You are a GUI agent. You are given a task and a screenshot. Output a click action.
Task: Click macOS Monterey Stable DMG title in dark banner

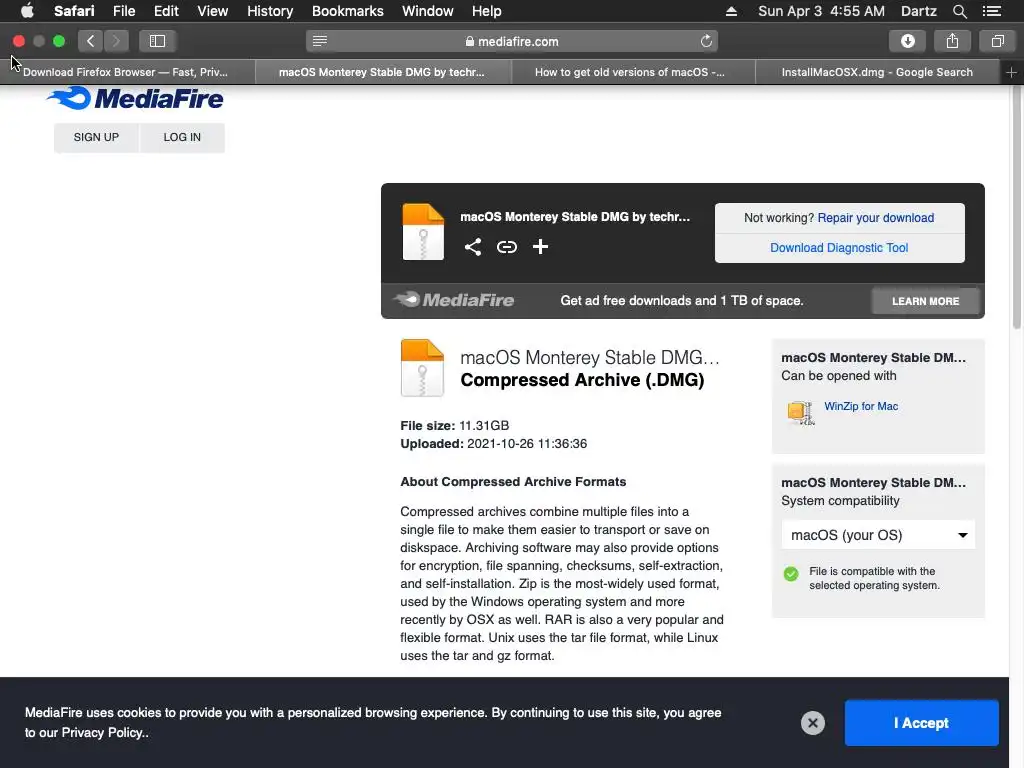(575, 217)
